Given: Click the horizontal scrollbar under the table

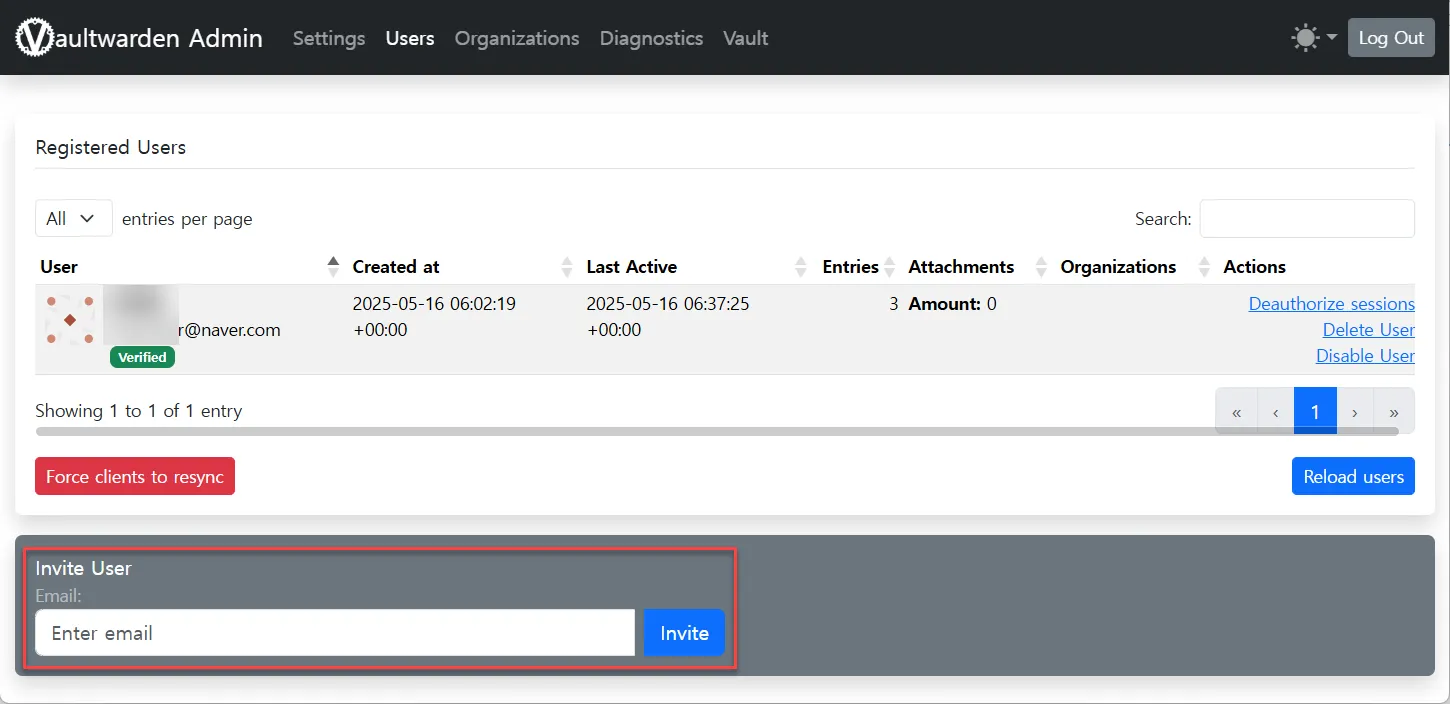Looking at the screenshot, I should 716,432.
